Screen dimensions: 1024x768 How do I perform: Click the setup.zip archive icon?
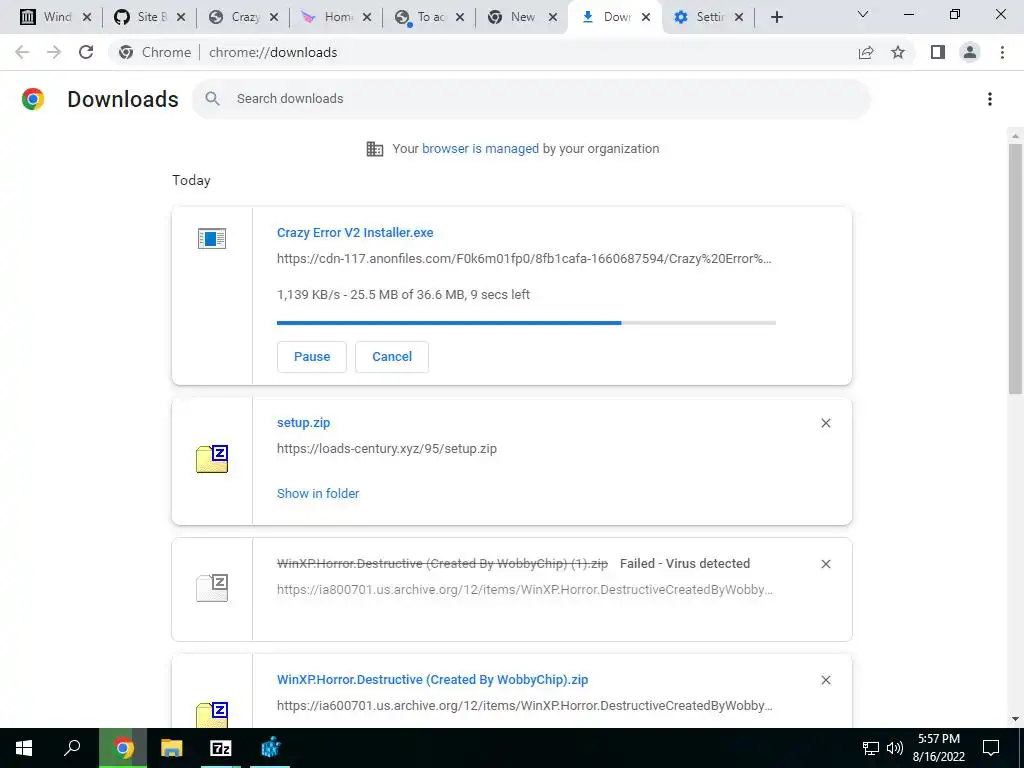click(x=212, y=458)
